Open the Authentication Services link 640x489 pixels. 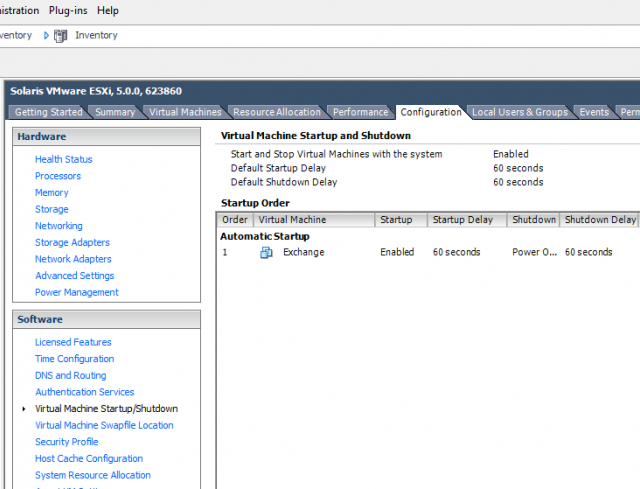tap(84, 392)
